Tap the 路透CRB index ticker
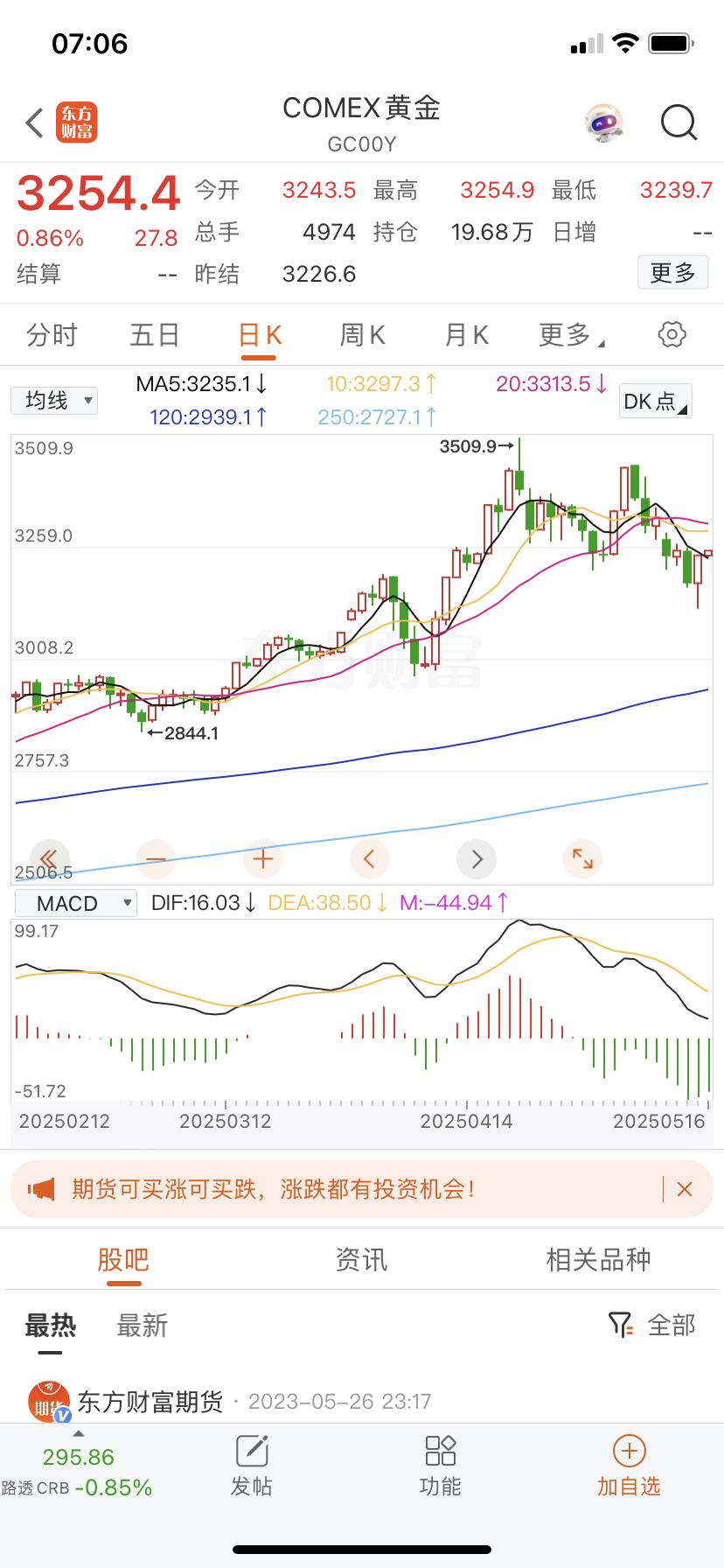Screen dimensions: 724x1568 [x=77, y=1473]
